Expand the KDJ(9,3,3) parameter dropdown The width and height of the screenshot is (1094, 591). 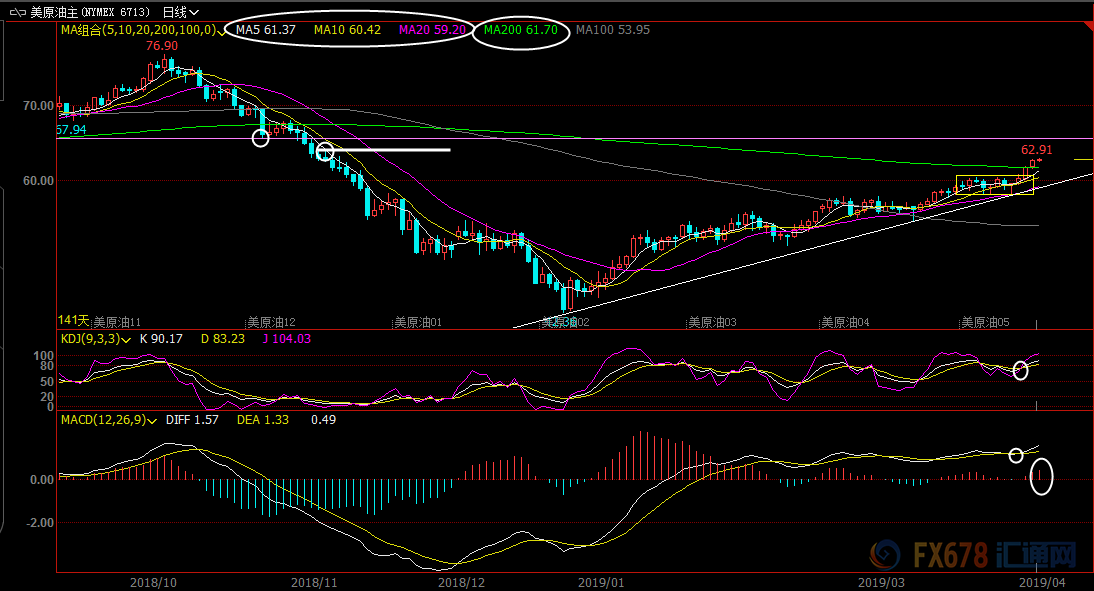pos(126,340)
